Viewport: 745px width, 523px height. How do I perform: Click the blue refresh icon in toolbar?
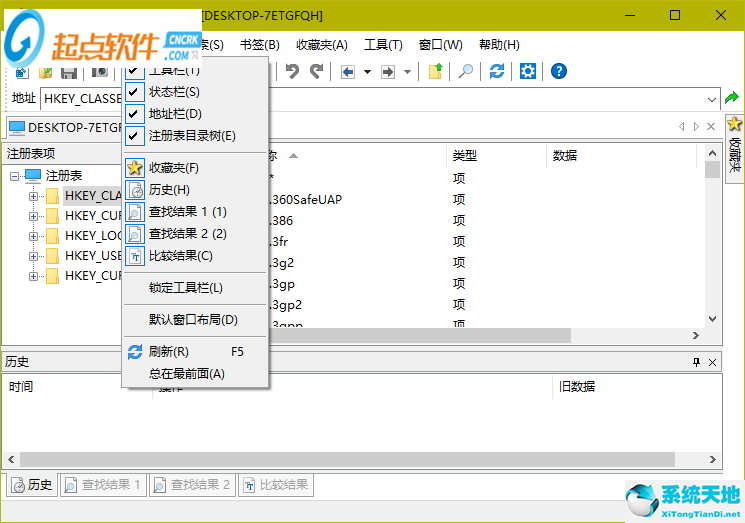497,72
